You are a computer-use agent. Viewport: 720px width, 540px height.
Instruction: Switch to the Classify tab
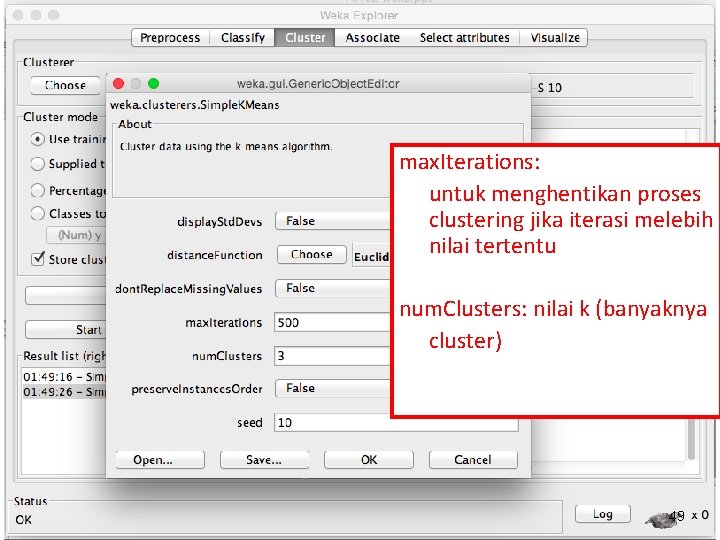pyautogui.click(x=242, y=38)
